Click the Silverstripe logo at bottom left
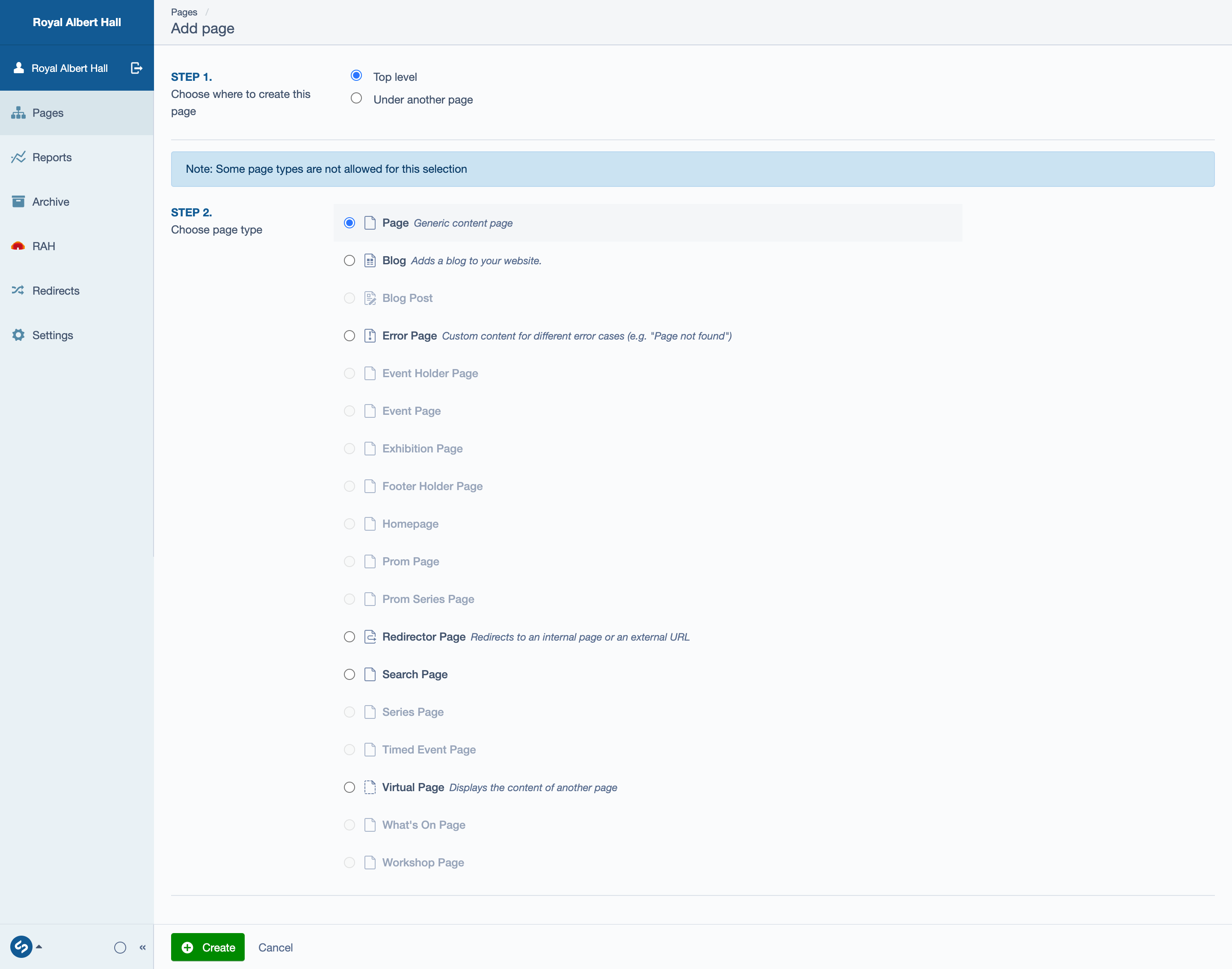This screenshot has width=1232, height=969. [21, 947]
